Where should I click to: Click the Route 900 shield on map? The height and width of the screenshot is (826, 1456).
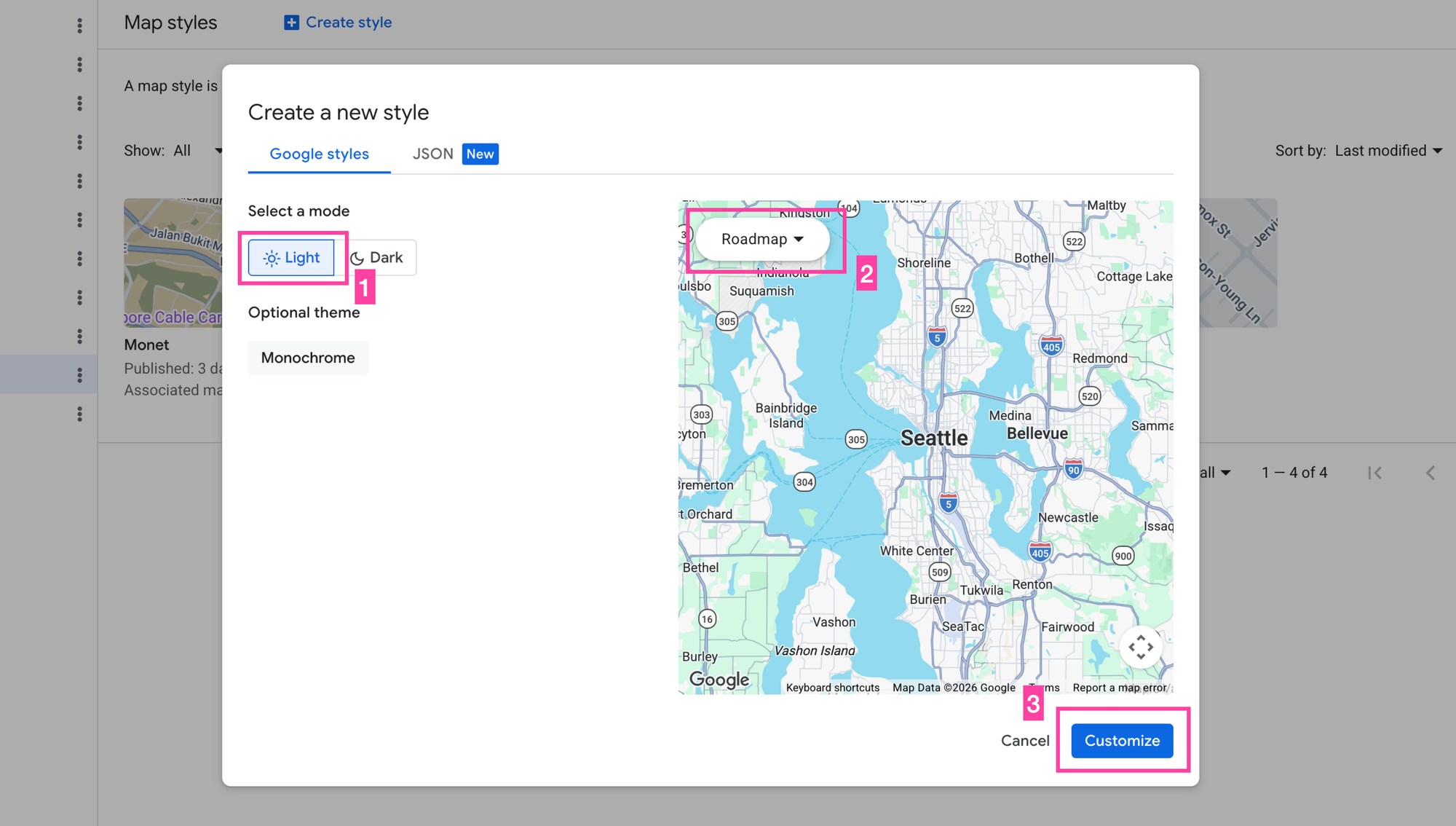click(1123, 556)
